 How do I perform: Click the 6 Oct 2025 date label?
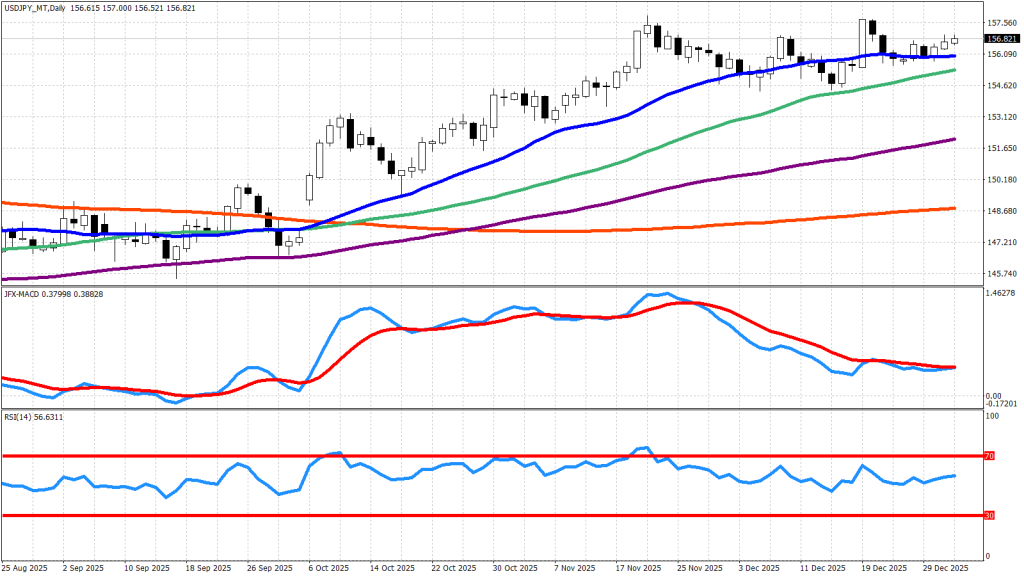coord(326,566)
